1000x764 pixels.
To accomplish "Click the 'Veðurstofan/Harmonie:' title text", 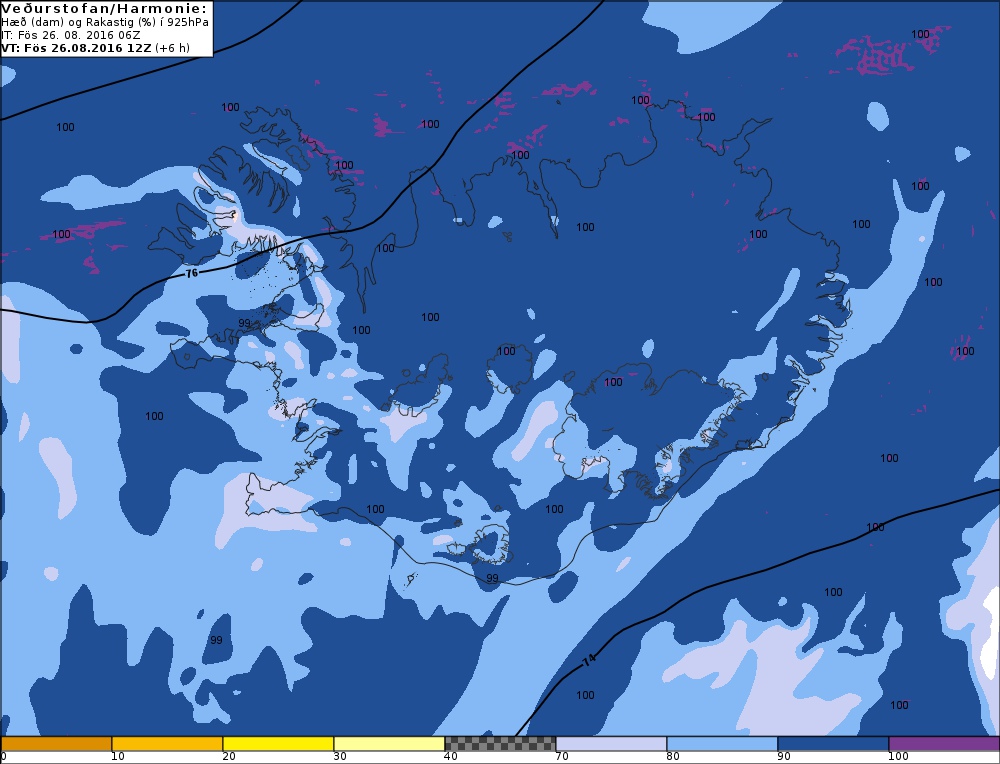I will (105, 8).
